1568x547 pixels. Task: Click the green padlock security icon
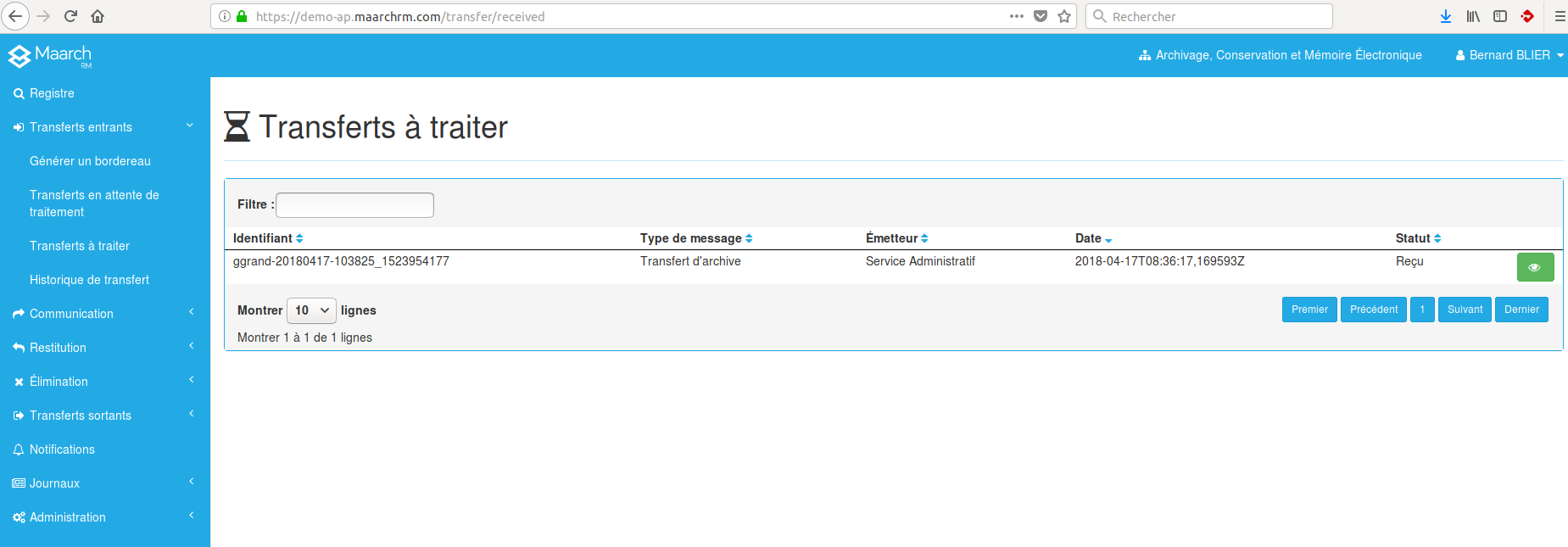(242, 16)
